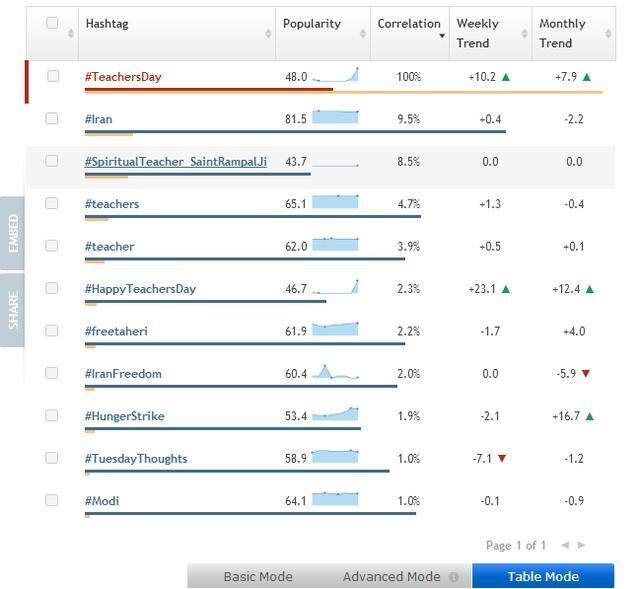The height and width of the screenshot is (589, 640).
Task: Open the #SpiritualTeacher_SaintRampalJi hashtag link
Action: [x=175, y=161]
